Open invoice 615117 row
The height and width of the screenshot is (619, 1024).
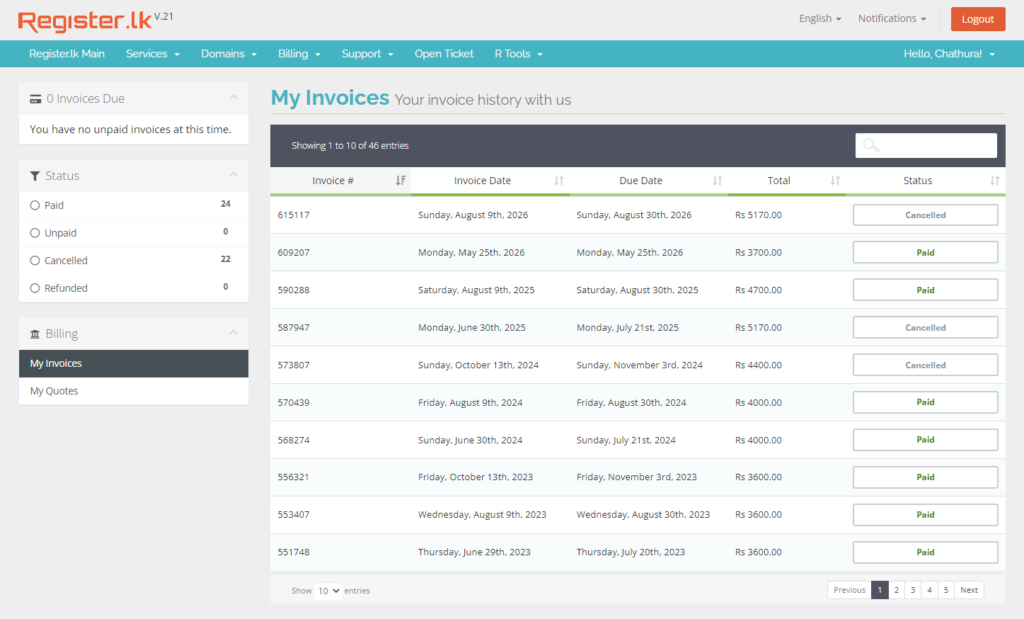click(x=638, y=215)
